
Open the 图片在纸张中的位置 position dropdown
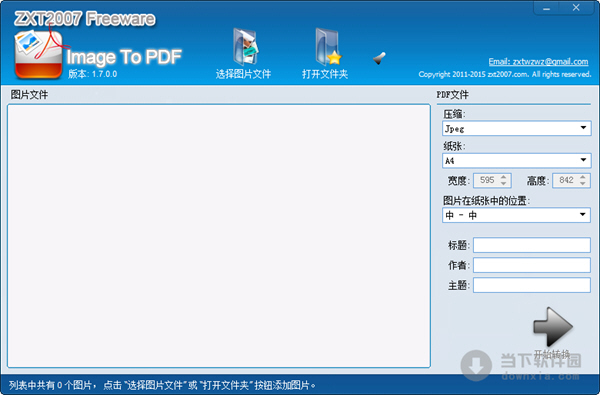click(516, 215)
